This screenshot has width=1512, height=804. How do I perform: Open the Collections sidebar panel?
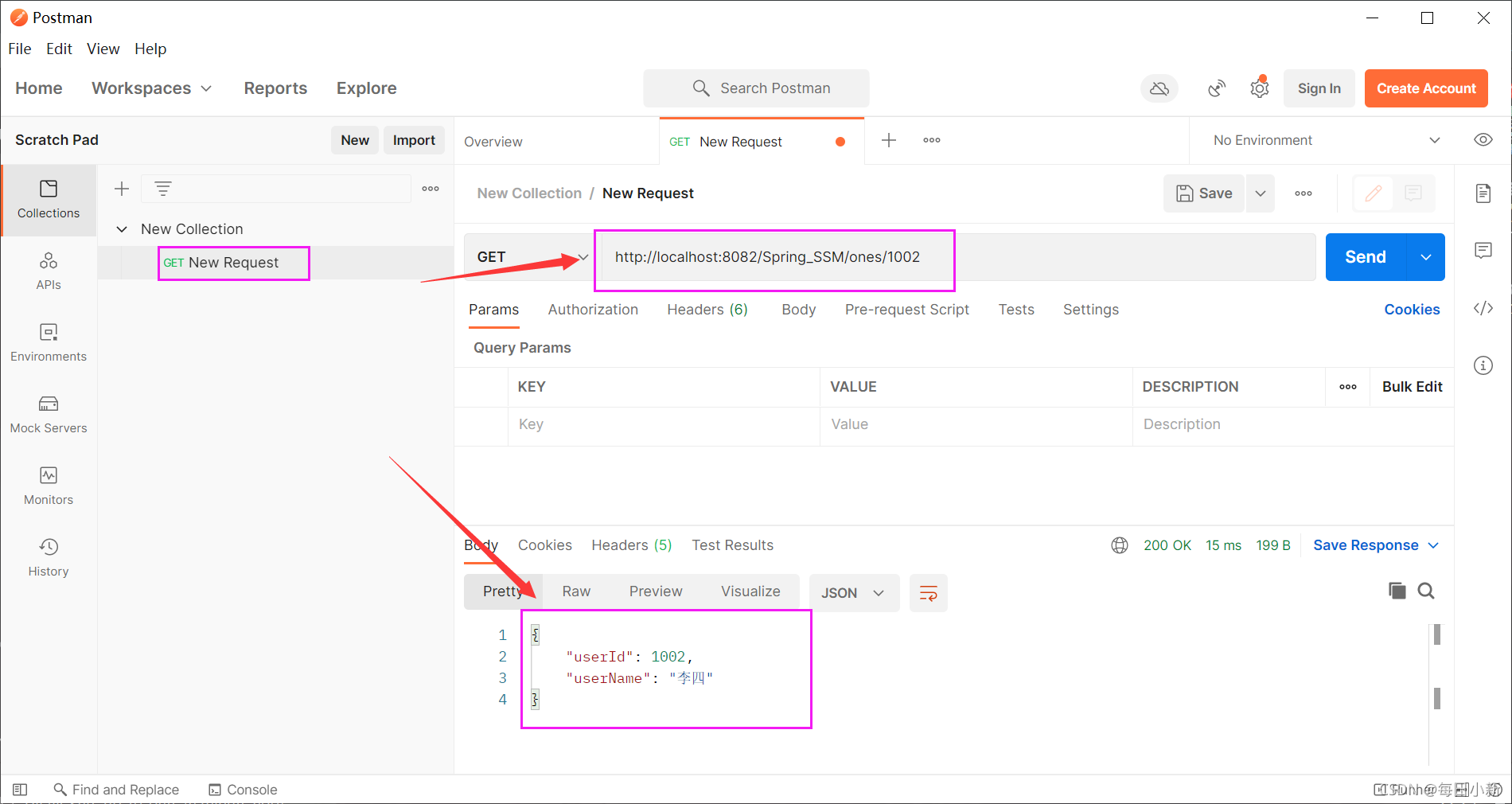pyautogui.click(x=49, y=200)
